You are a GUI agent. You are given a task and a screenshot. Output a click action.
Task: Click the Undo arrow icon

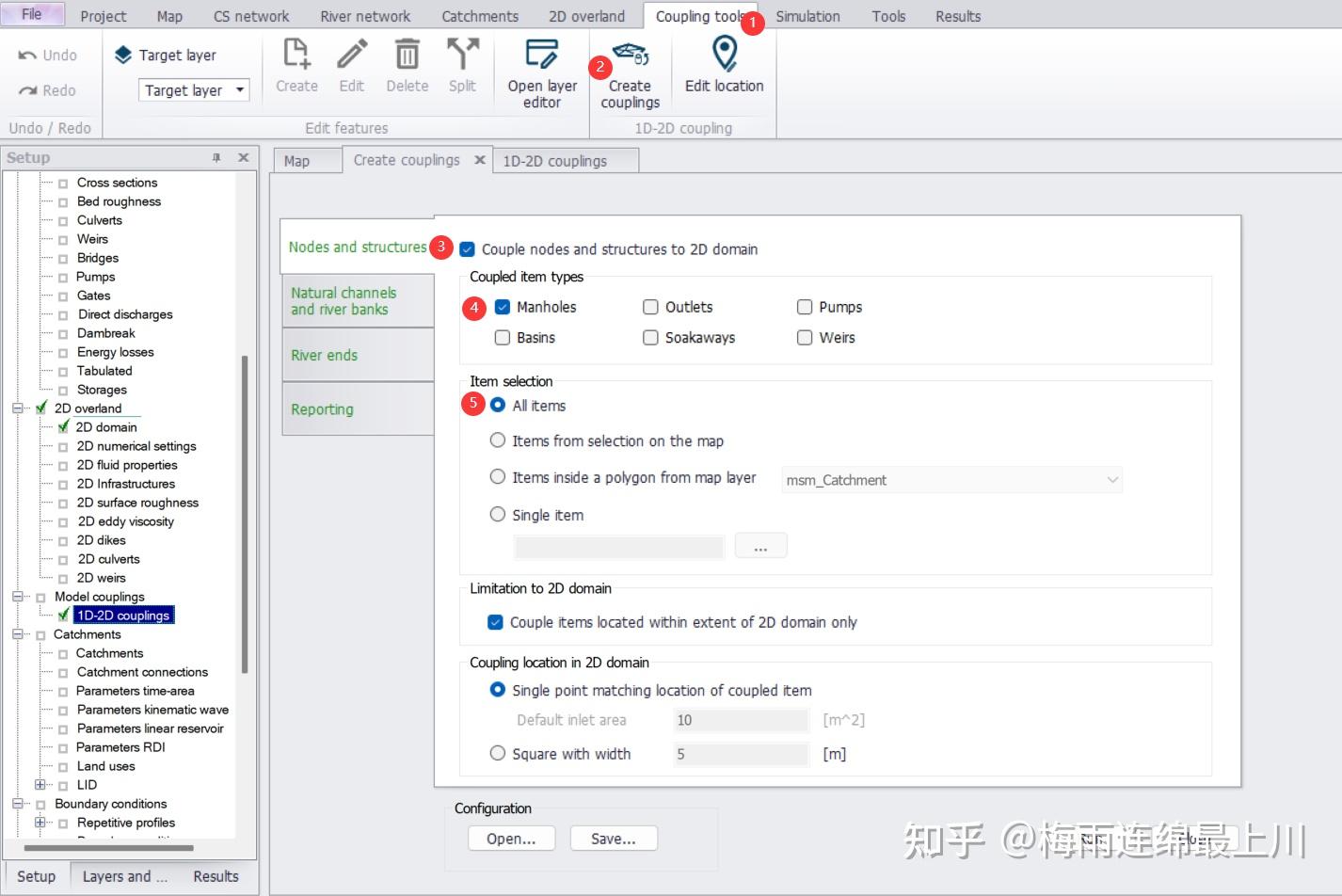tap(27, 56)
